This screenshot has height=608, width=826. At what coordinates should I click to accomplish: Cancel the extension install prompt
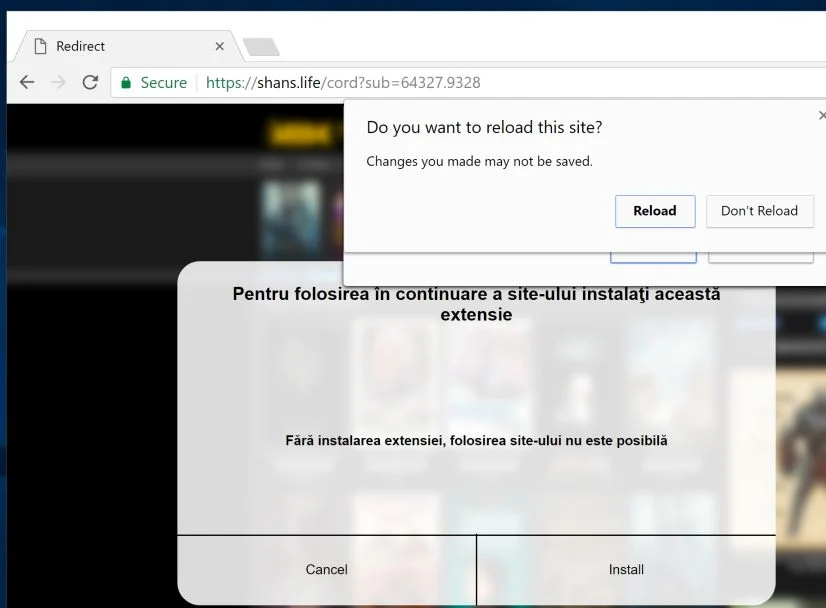pyautogui.click(x=327, y=570)
